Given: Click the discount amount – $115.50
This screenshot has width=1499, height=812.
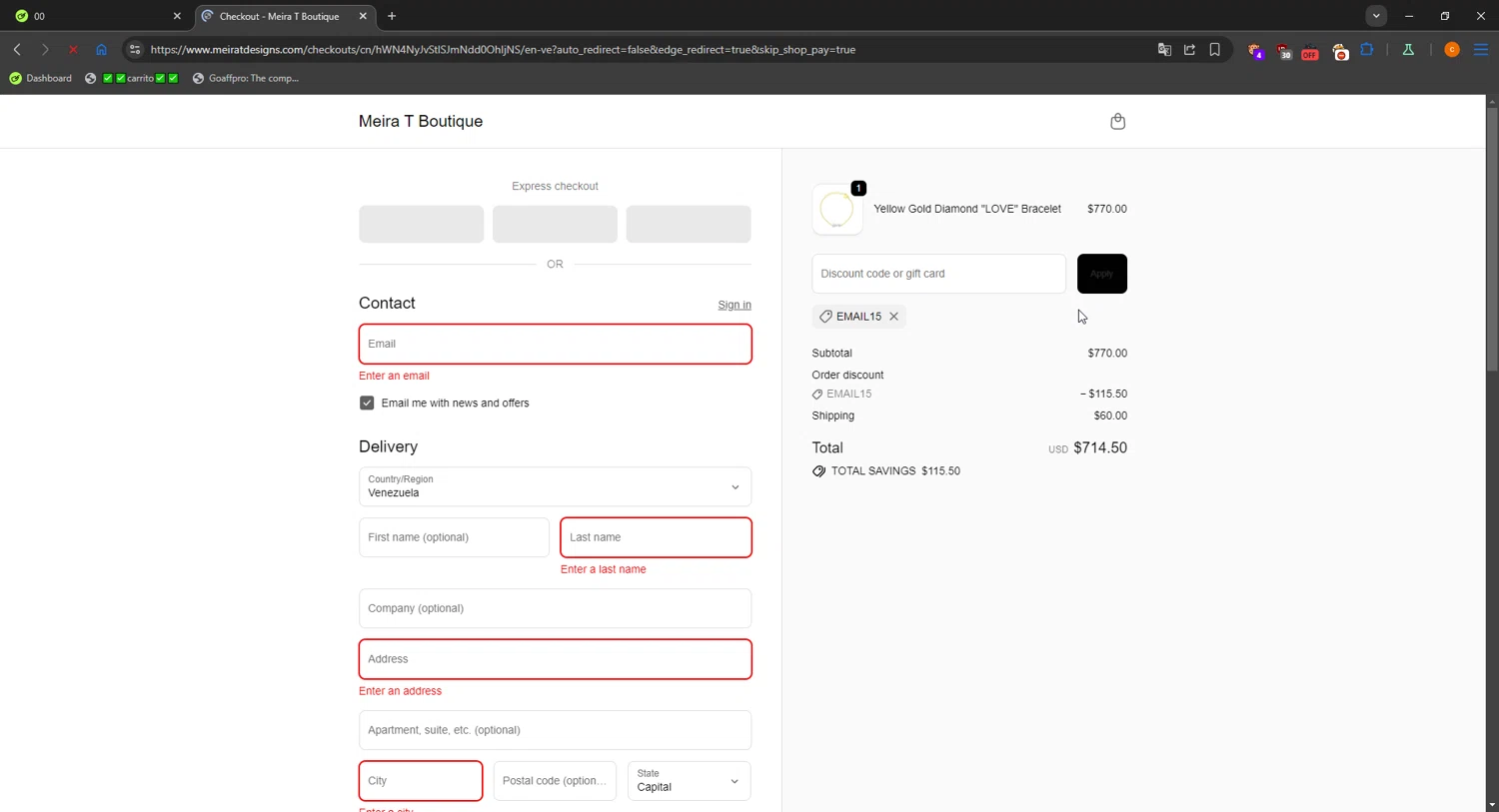Looking at the screenshot, I should (1103, 394).
